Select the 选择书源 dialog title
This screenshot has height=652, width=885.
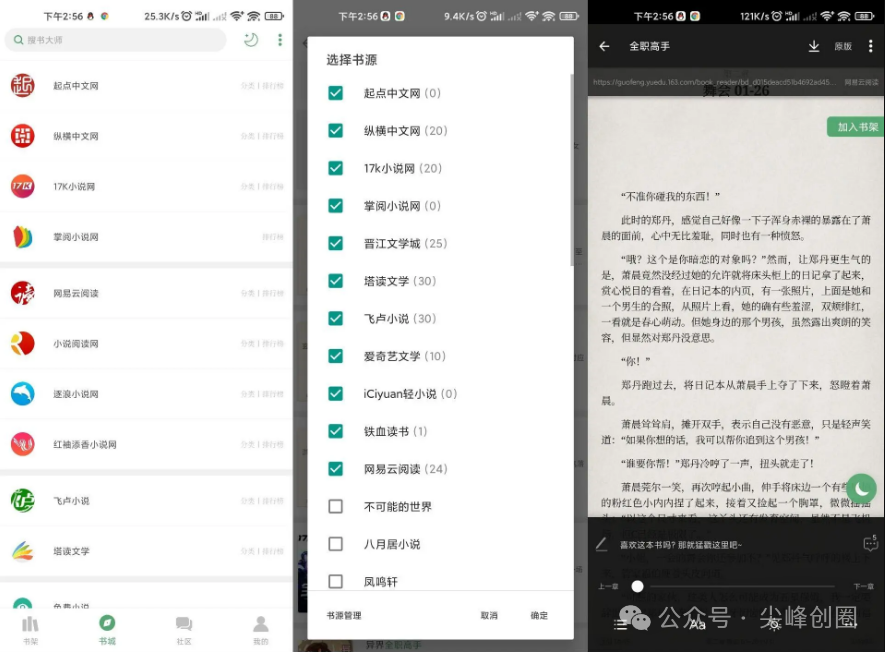(352, 60)
